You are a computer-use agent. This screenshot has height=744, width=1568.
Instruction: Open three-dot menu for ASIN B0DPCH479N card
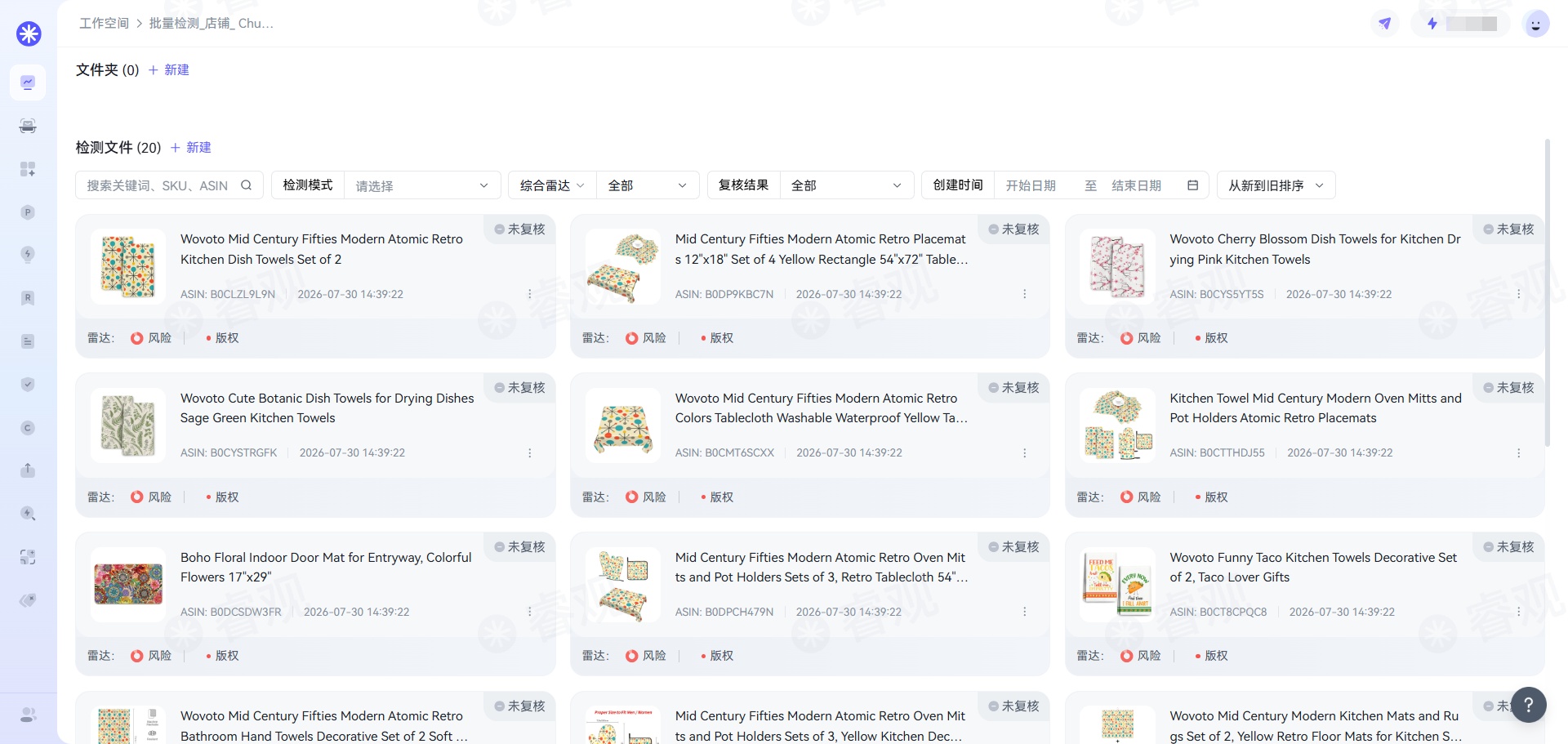click(1025, 612)
